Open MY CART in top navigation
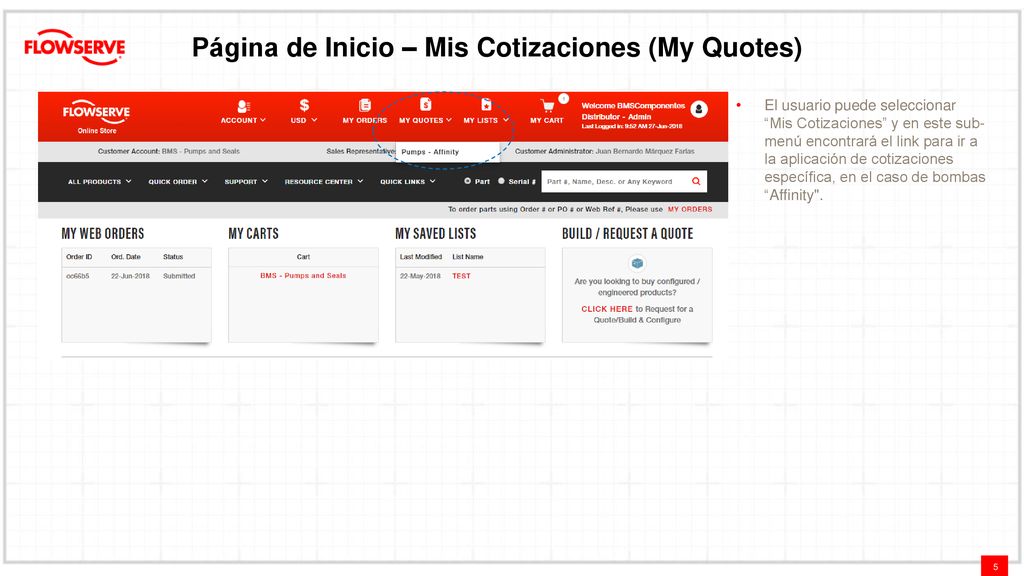The height and width of the screenshot is (576, 1024). point(547,120)
